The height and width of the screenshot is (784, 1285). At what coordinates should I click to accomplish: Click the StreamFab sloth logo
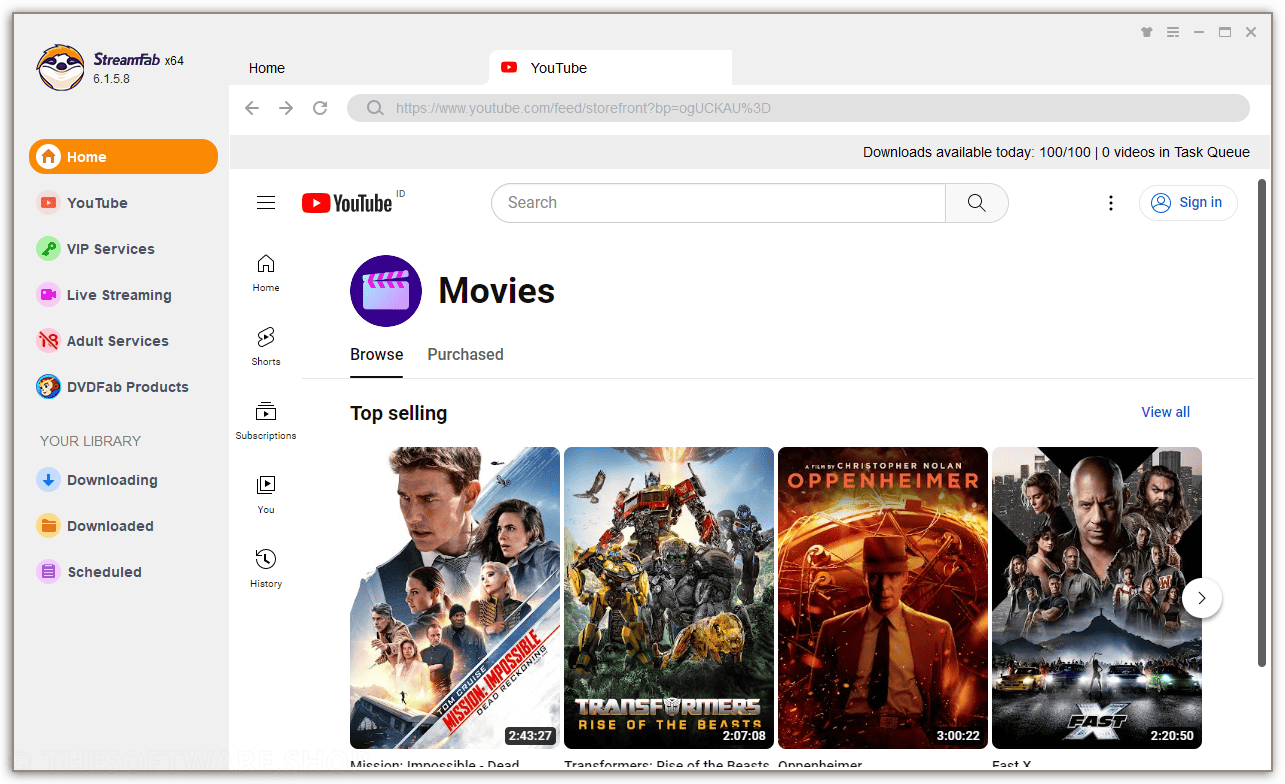(x=60, y=68)
